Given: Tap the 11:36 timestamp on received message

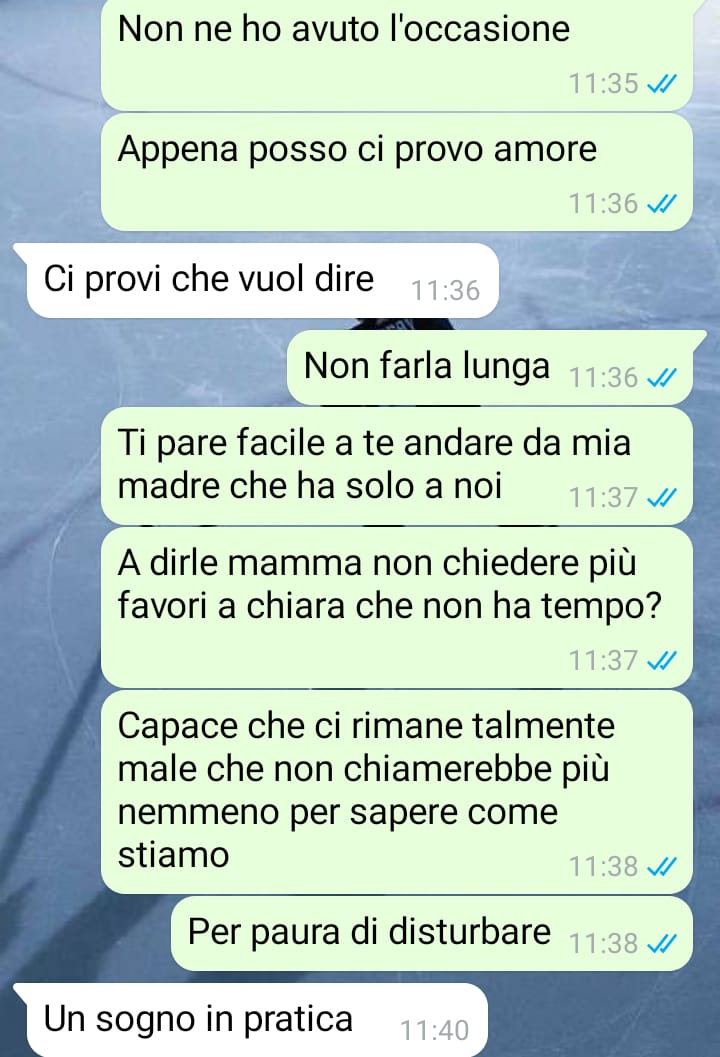Looking at the screenshot, I should click(x=445, y=291).
